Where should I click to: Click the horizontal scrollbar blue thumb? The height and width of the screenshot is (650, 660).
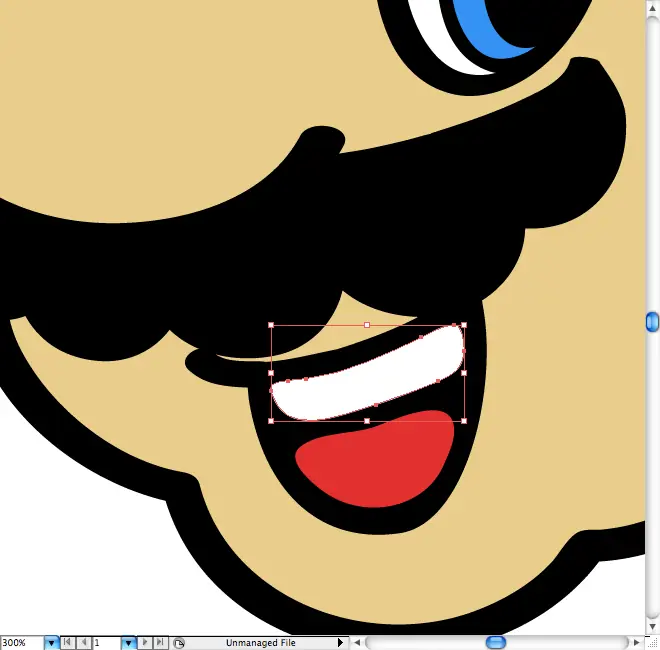click(496, 643)
